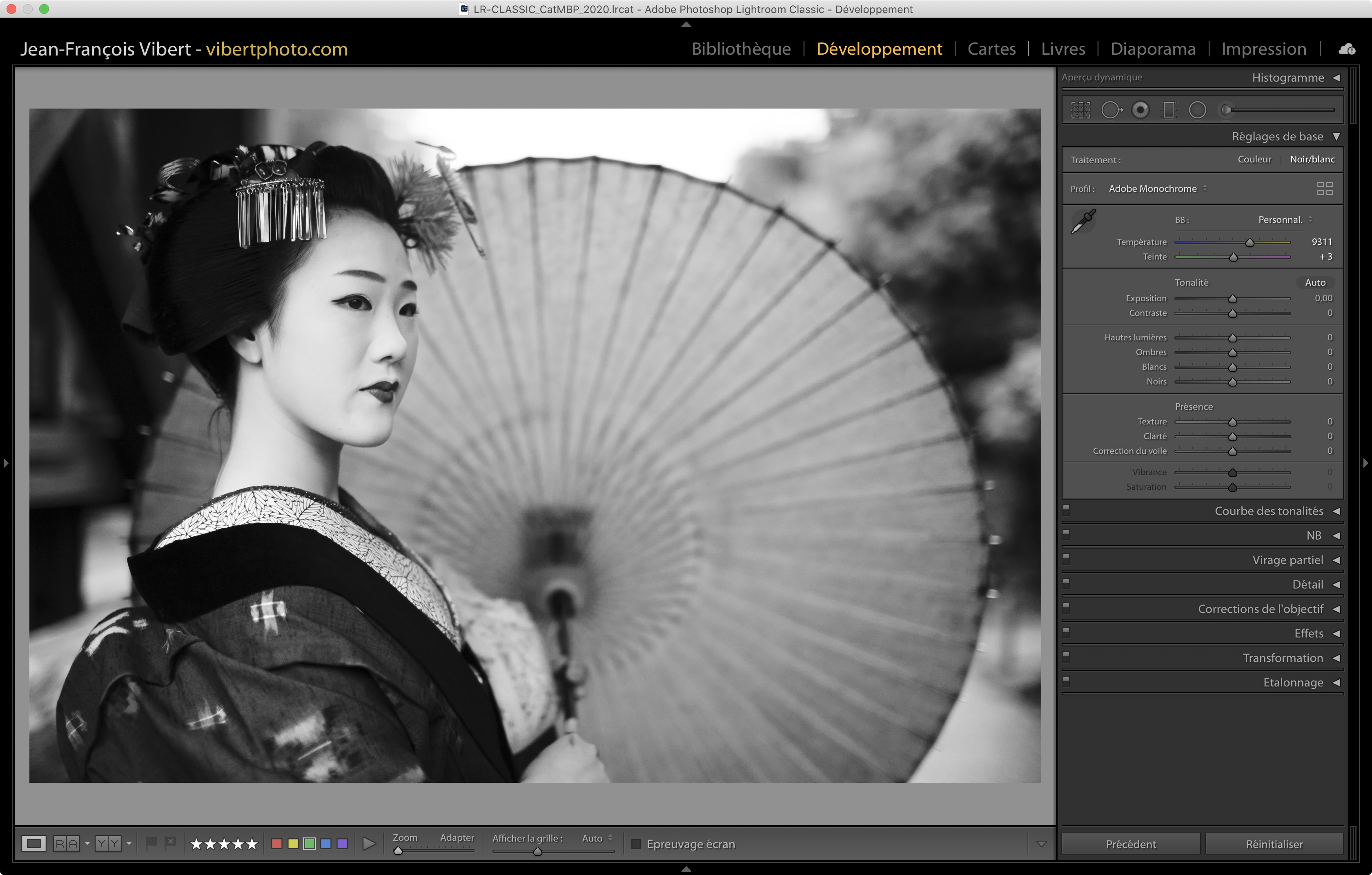This screenshot has width=1372, height=875.
Task: Click the Précédent button
Action: (x=1130, y=844)
